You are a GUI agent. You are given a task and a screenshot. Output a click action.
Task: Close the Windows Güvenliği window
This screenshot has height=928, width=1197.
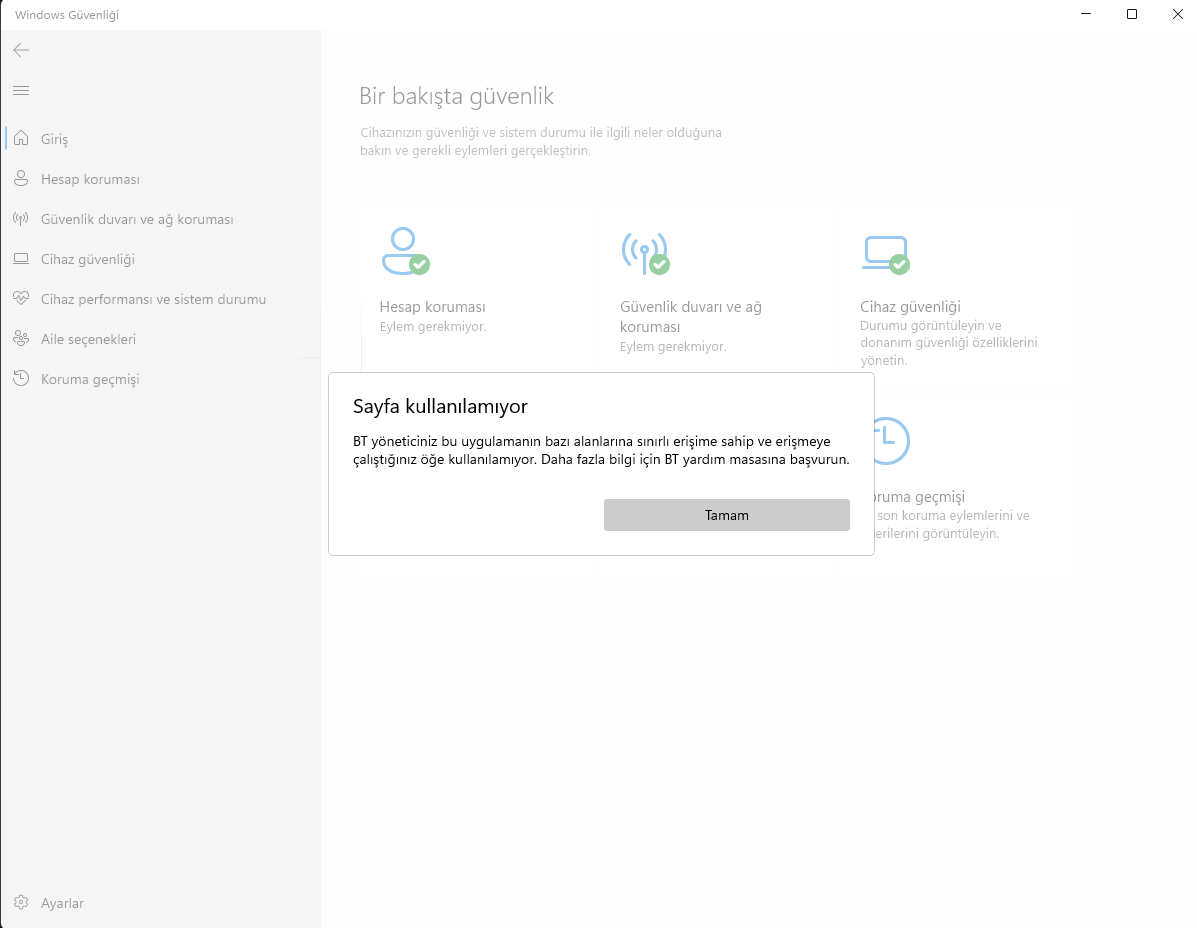[1177, 14]
